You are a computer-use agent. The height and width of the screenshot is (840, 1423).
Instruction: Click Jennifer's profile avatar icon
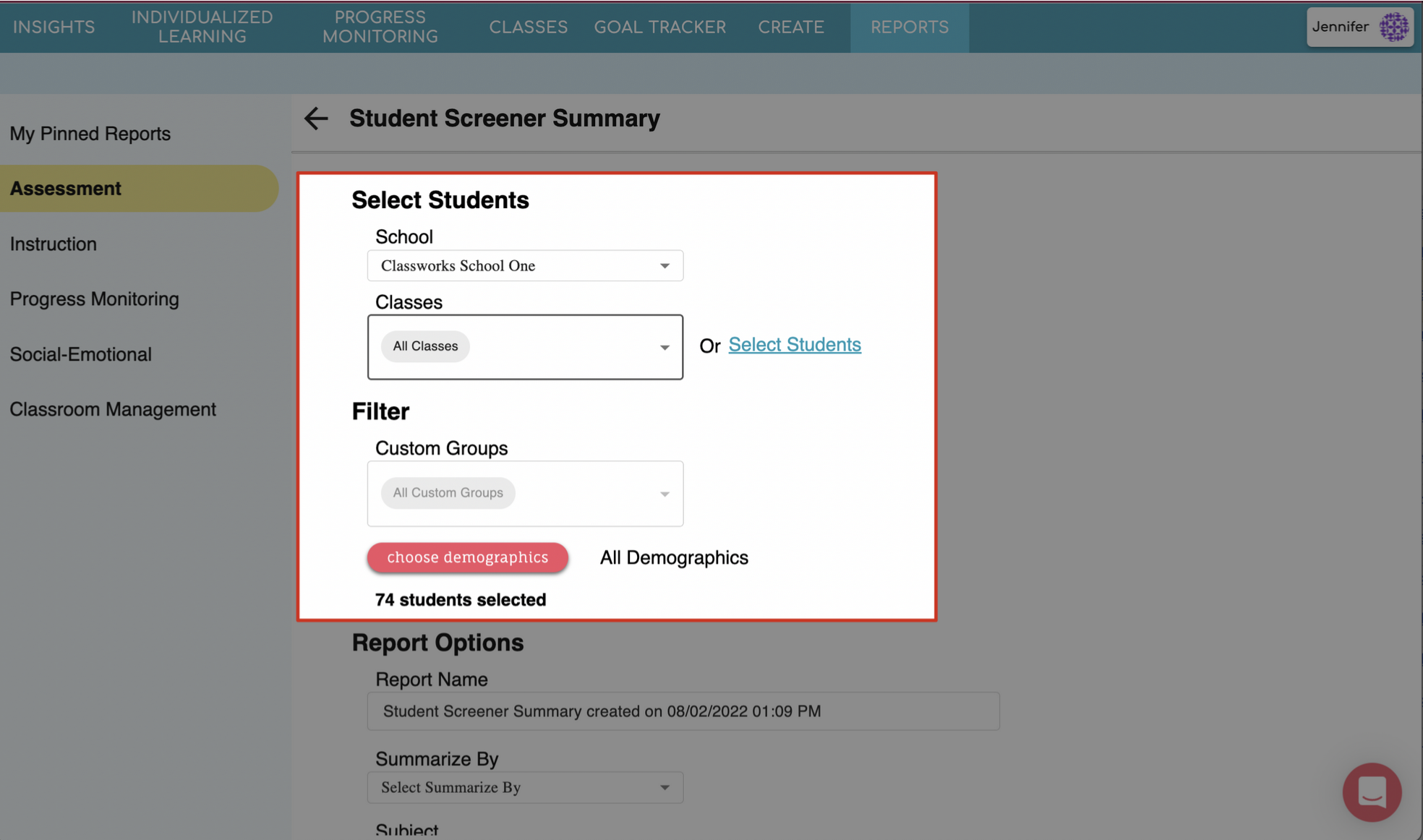pyautogui.click(x=1393, y=27)
